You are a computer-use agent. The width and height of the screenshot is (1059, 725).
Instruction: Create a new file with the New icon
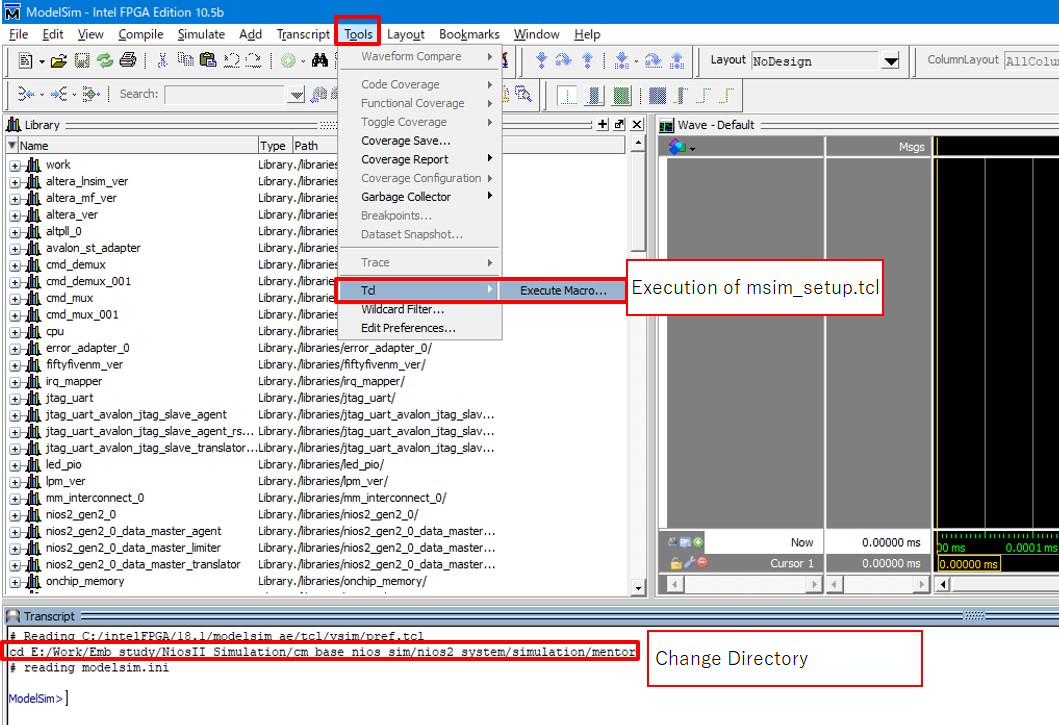tap(25, 62)
